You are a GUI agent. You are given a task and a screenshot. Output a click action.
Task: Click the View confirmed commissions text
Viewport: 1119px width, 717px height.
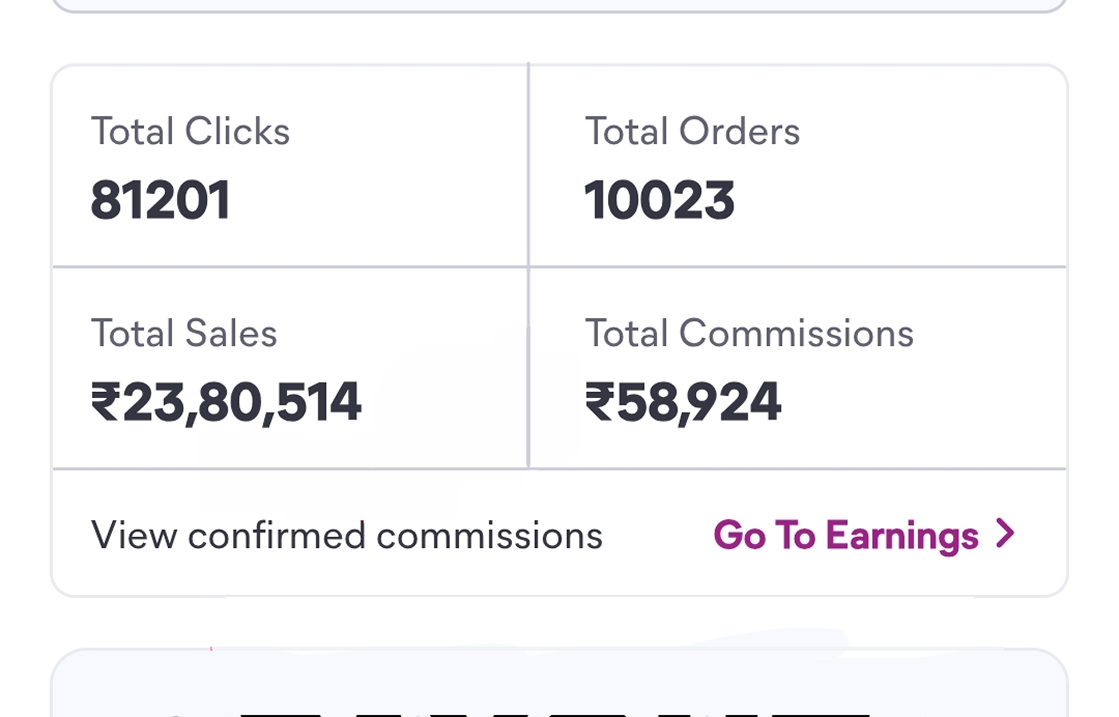pyautogui.click(x=346, y=536)
